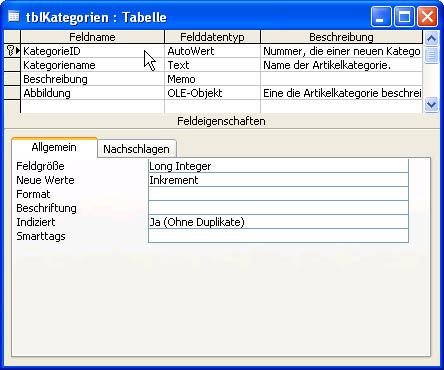The width and height of the screenshot is (444, 370).
Task: Click the Memo data type cell
Action: click(212, 79)
